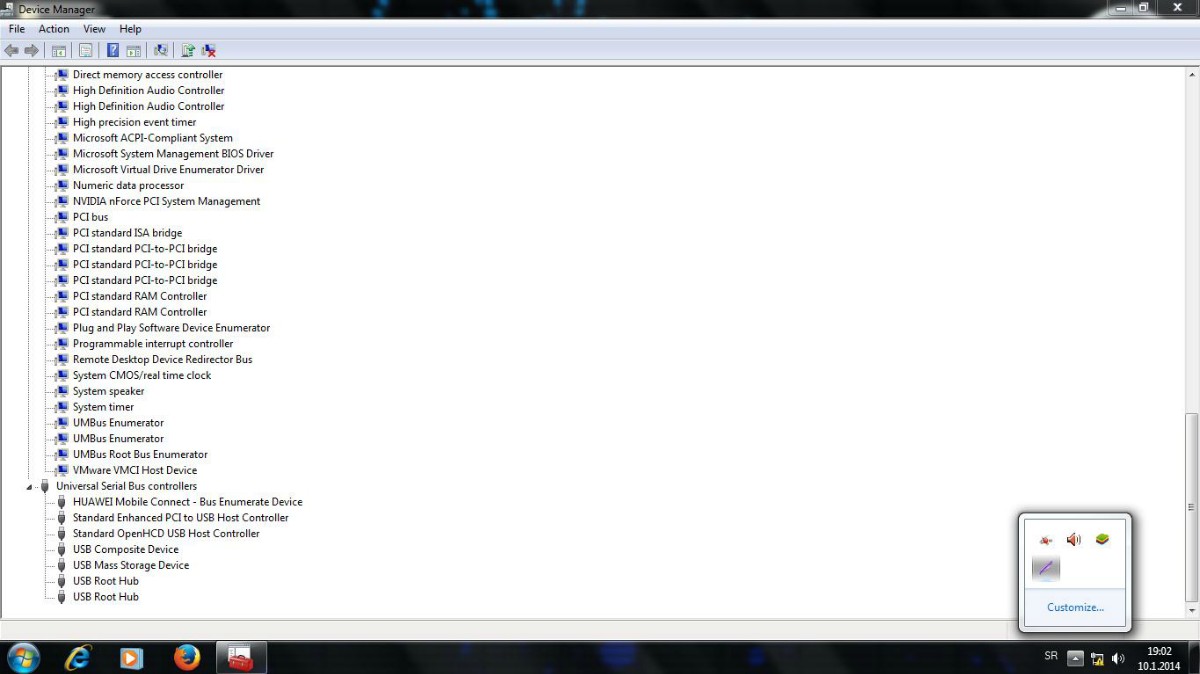Click the vertical scrollbar up arrow
The height and width of the screenshot is (674, 1200).
point(1191,74)
